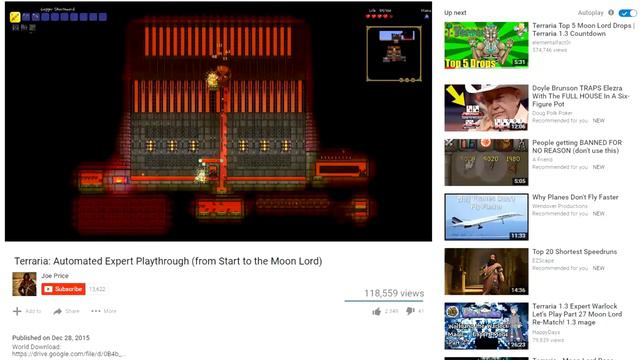640x360 pixels.
Task: Open Doyle Brunson TRAPS Elezra video title
Action: point(581,96)
